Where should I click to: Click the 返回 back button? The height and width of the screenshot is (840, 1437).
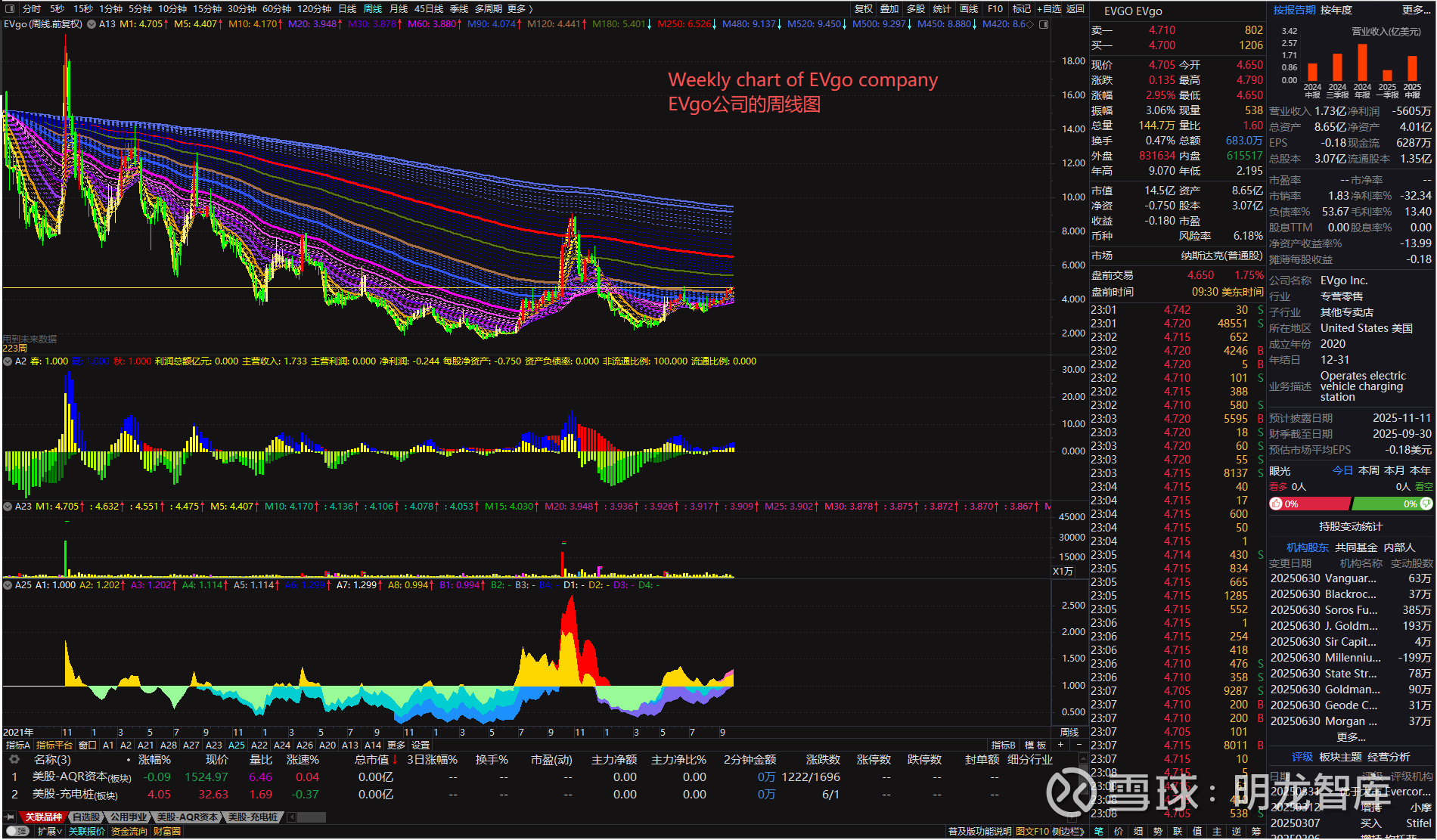click(x=1075, y=9)
